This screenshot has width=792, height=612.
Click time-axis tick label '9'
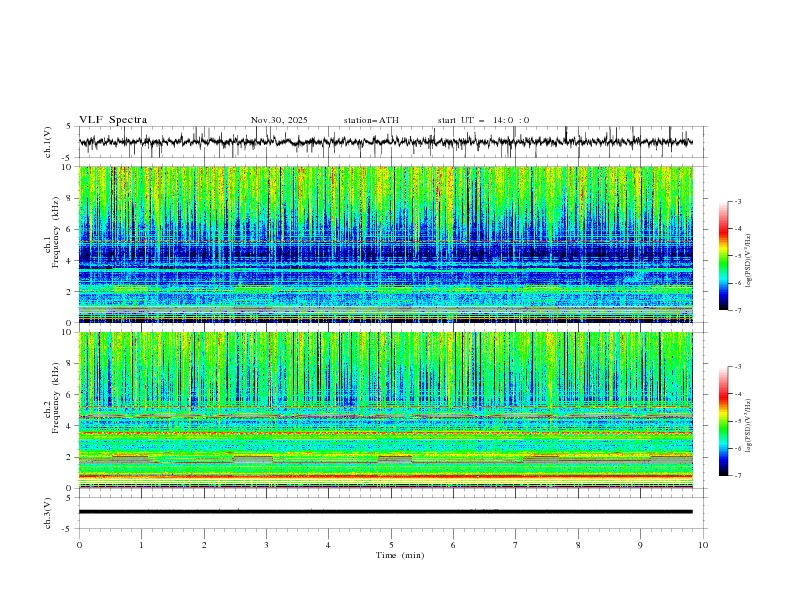point(640,545)
